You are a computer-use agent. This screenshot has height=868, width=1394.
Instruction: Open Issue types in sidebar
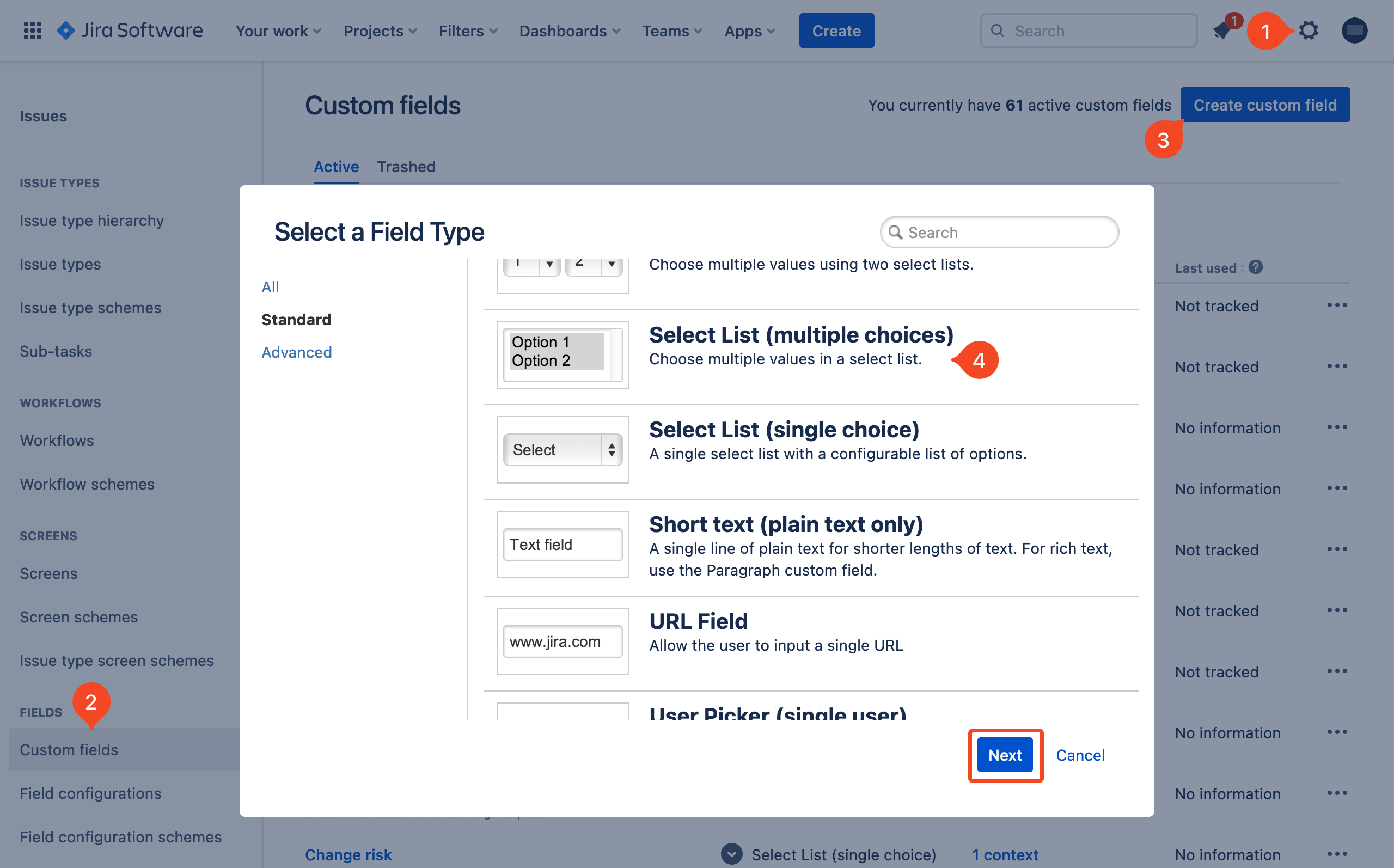click(60, 264)
